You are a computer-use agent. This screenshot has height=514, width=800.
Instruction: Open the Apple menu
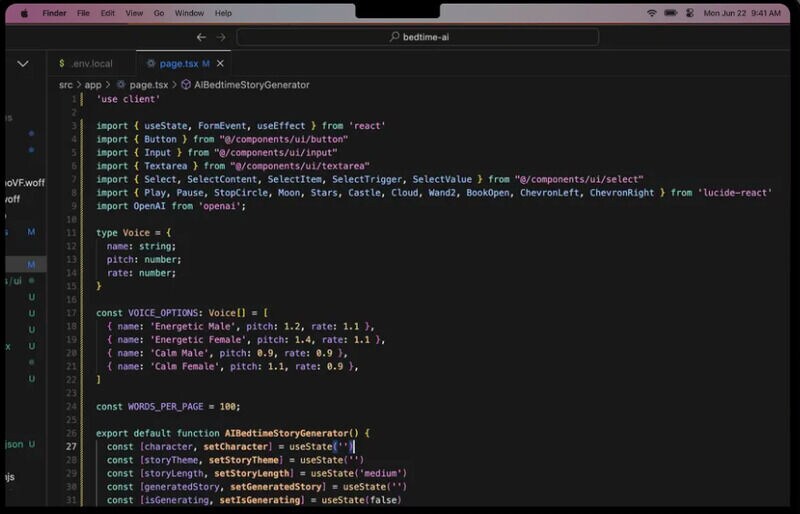(x=24, y=13)
